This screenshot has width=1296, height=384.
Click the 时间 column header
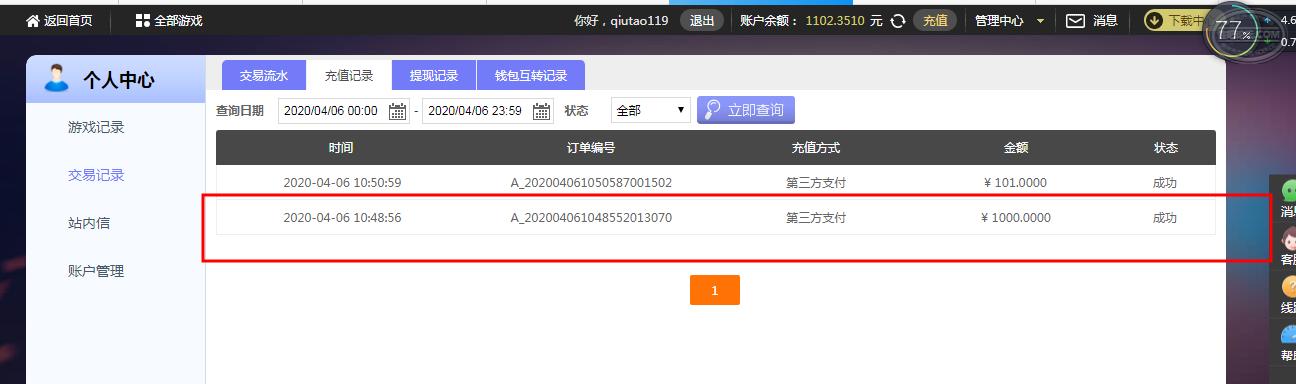pos(341,148)
